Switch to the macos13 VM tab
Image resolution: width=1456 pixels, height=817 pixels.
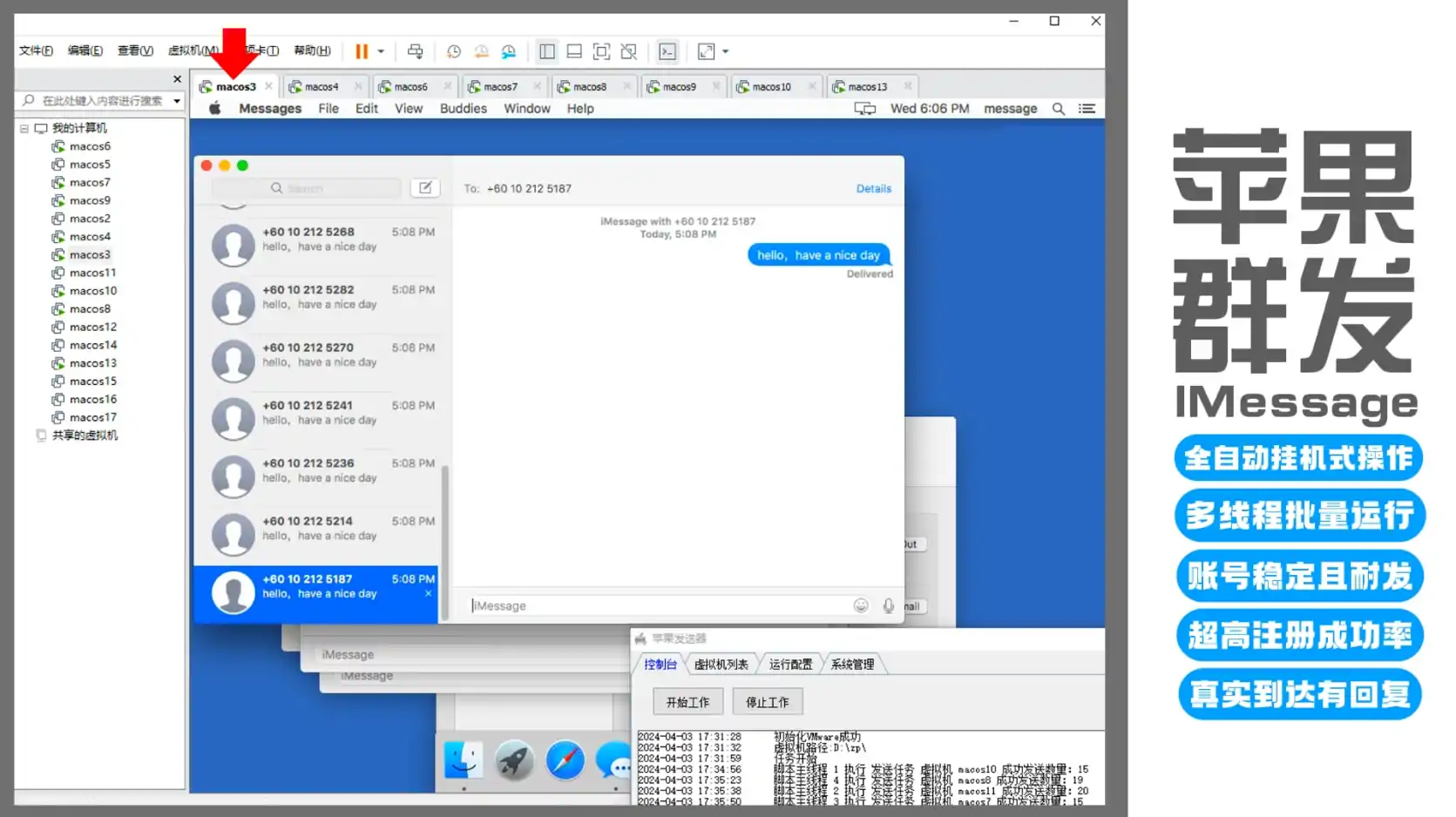[867, 86]
